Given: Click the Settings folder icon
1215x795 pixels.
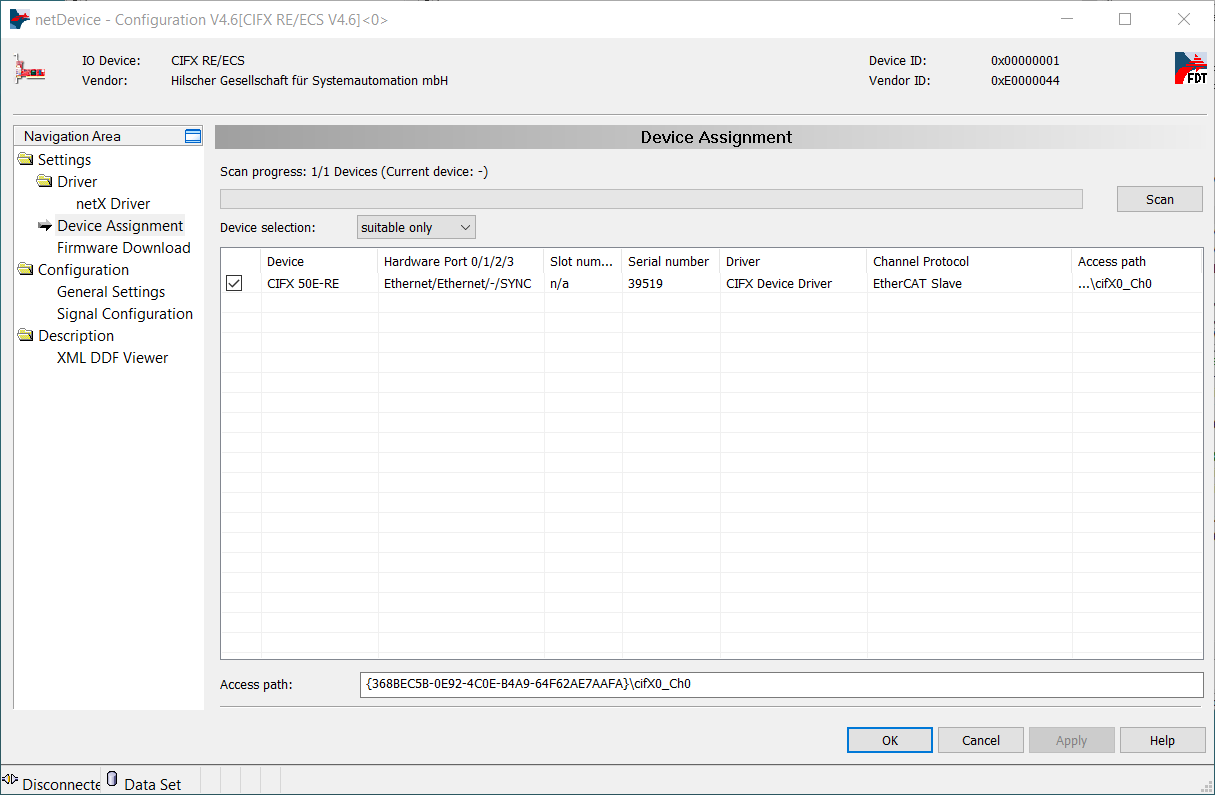Looking at the screenshot, I should 25,160.
